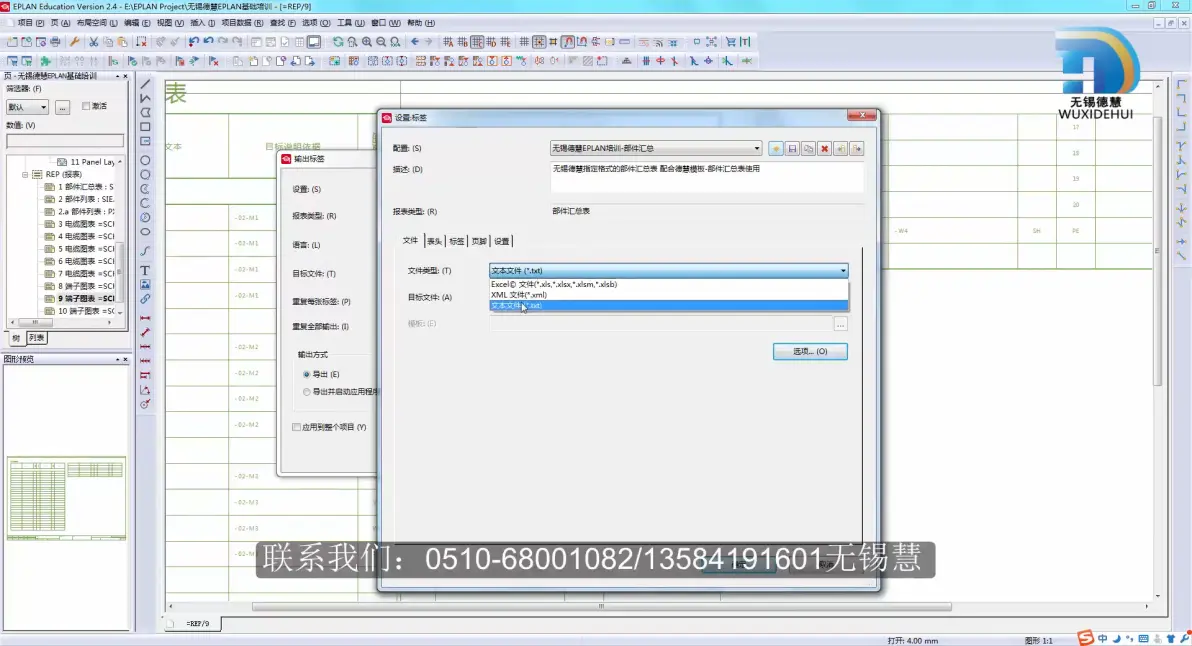This screenshot has height=646, width=1192.
Task: Select the Insert image tool
Action: (145, 284)
